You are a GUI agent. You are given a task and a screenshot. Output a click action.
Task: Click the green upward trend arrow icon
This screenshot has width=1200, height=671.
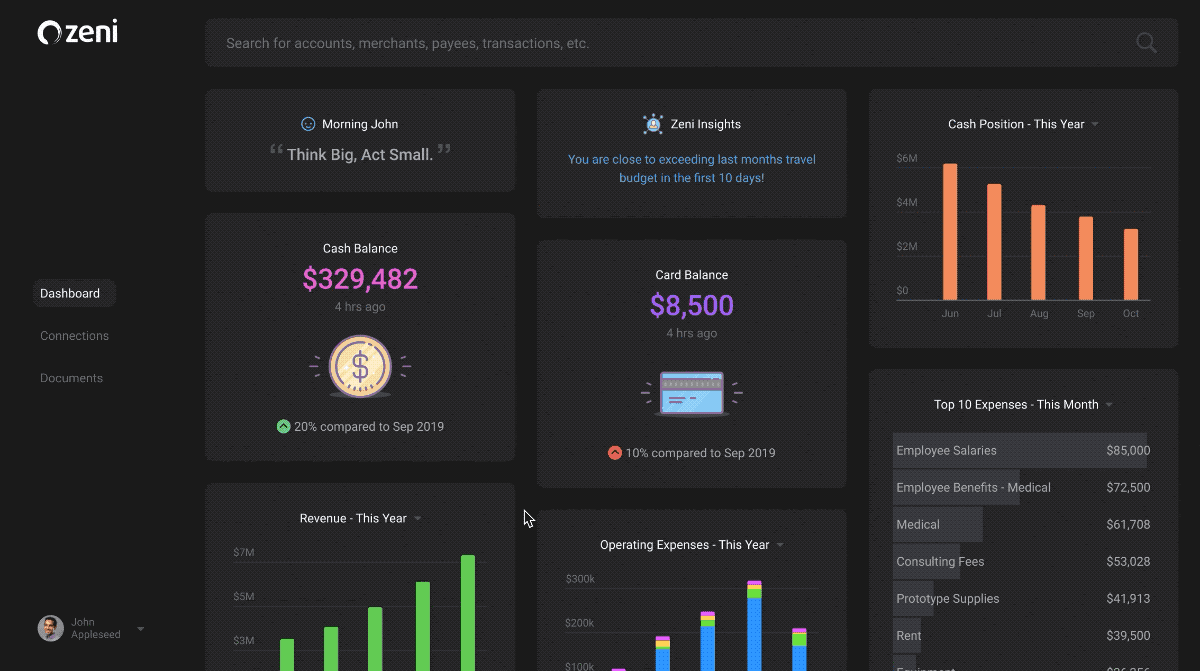pos(284,426)
